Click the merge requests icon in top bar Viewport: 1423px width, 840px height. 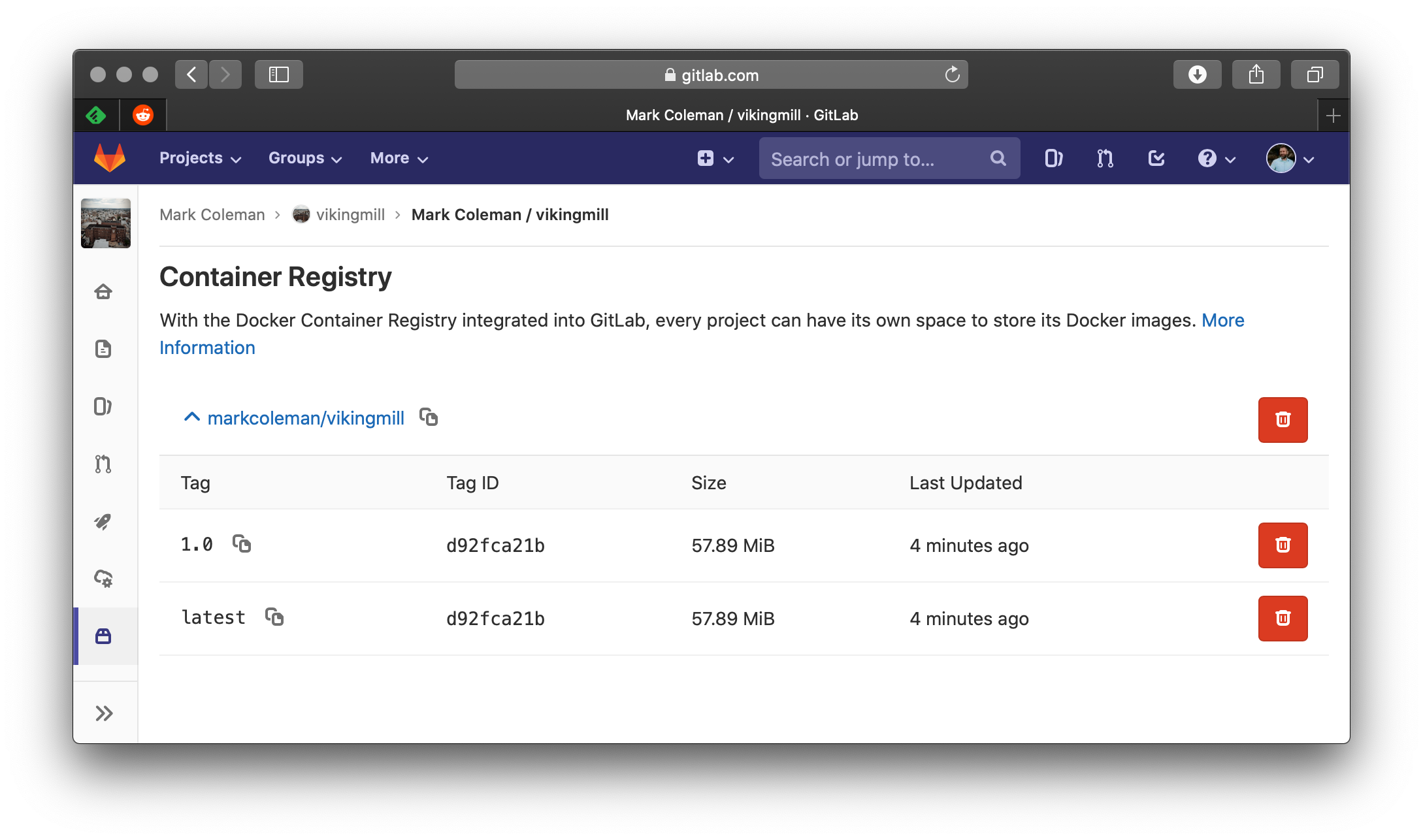click(1104, 158)
